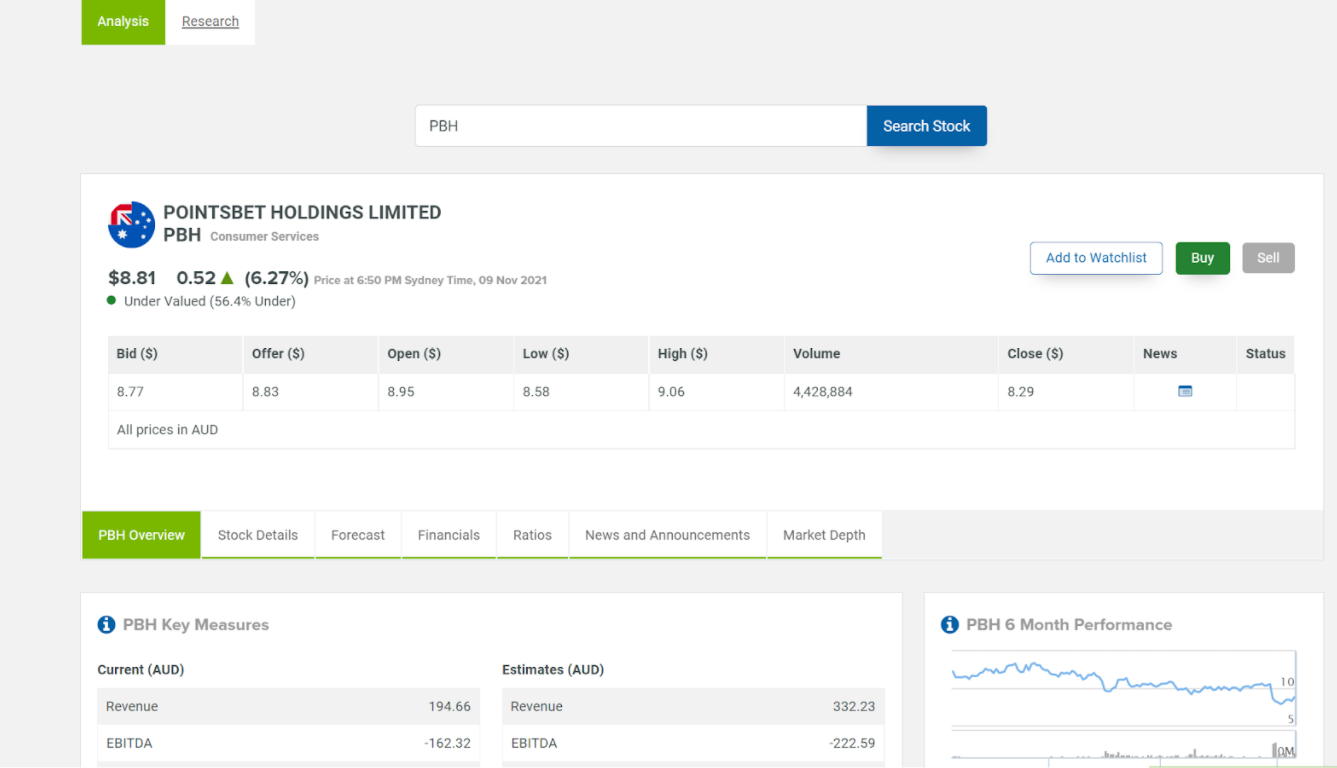Go to the Forecast tab

click(x=358, y=535)
